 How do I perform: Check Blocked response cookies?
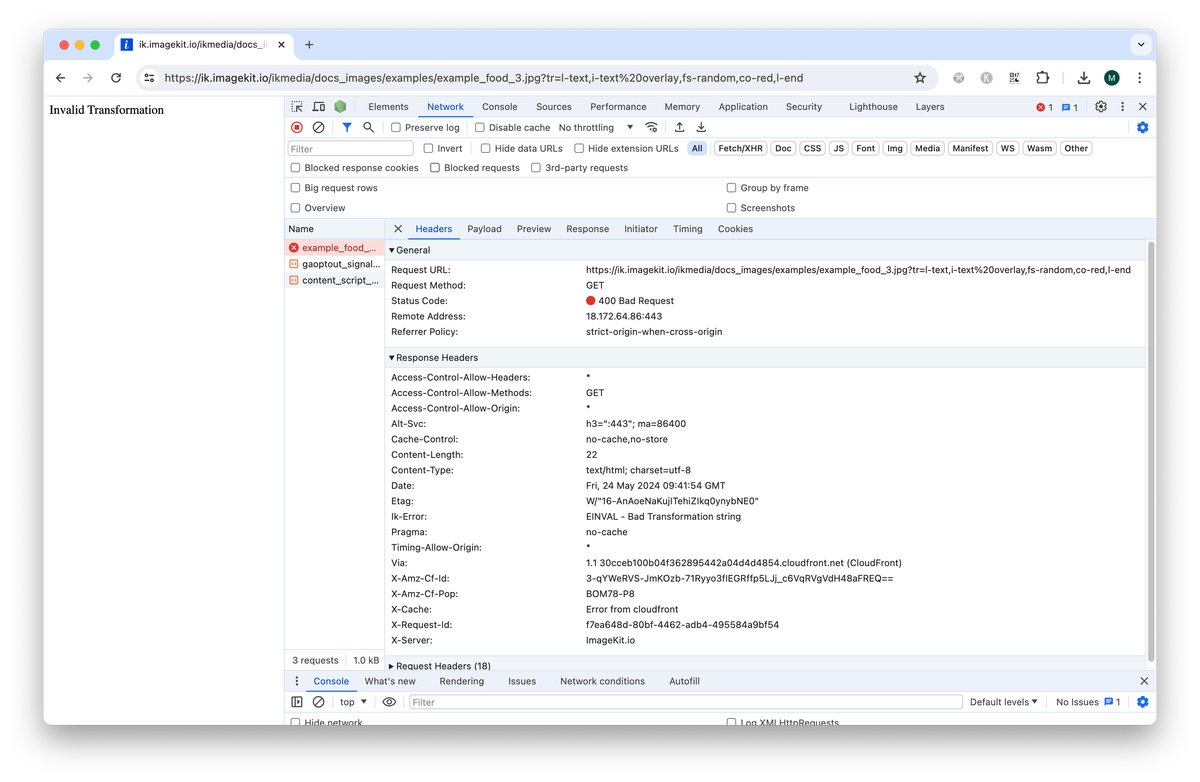296,168
